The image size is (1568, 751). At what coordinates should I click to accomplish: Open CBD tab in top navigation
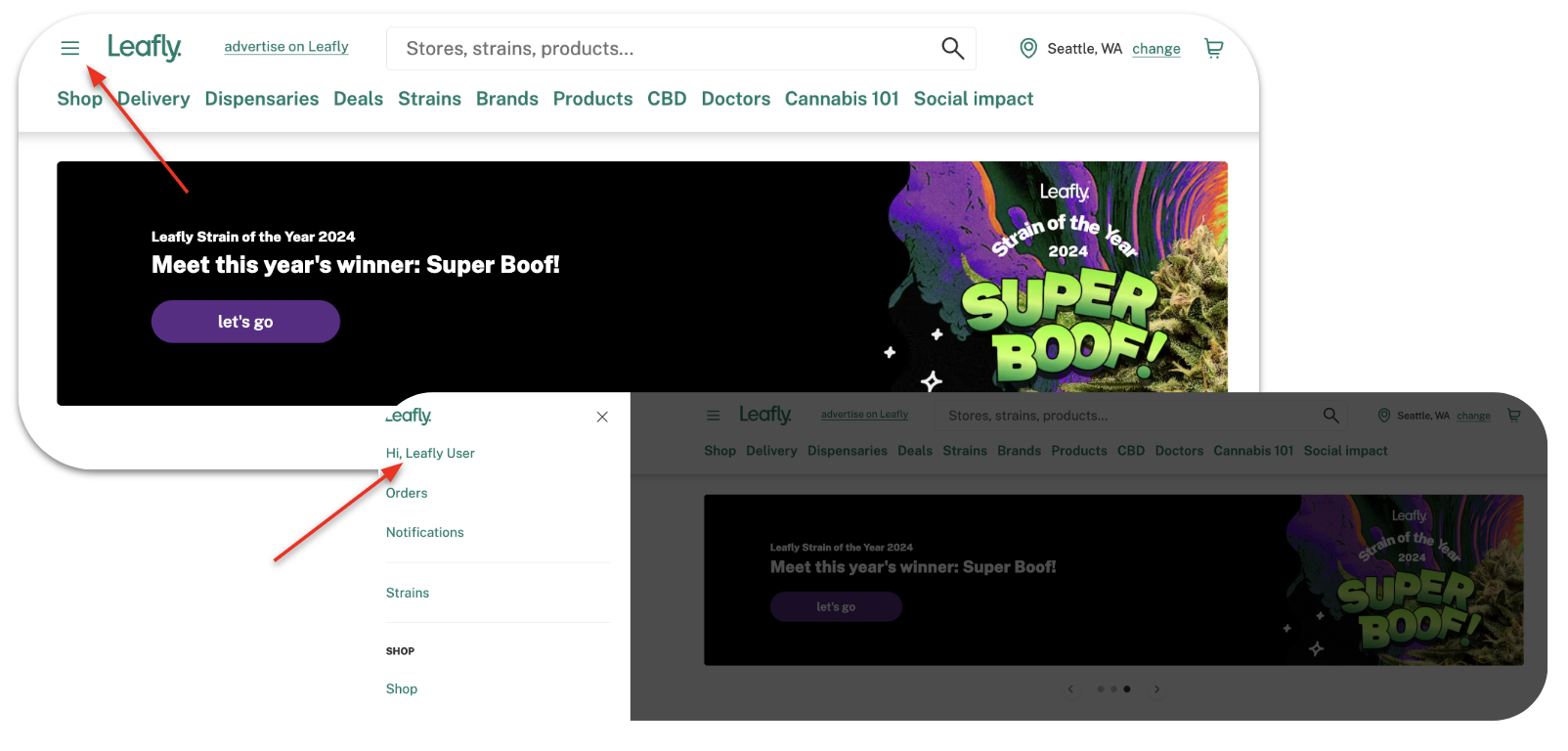(667, 99)
